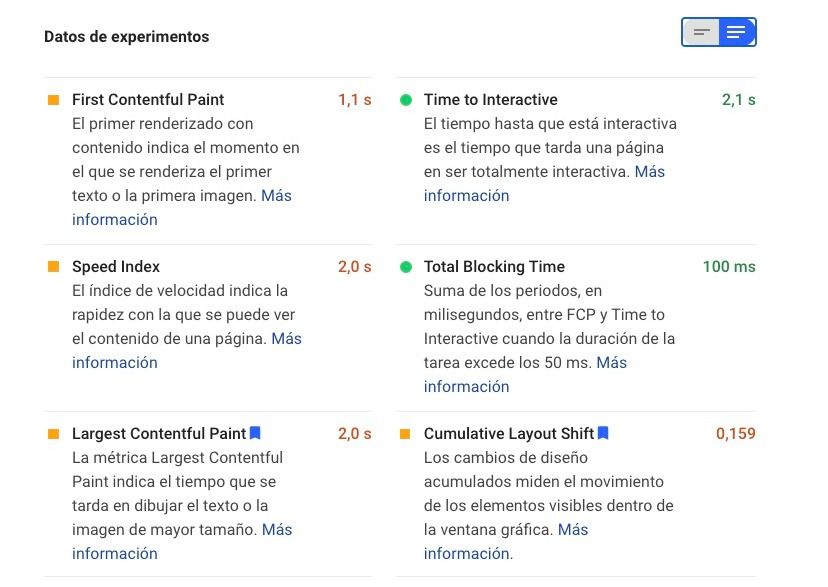
Task: Click the orange square beside Largest Contentful Paint
Action: 53,434
